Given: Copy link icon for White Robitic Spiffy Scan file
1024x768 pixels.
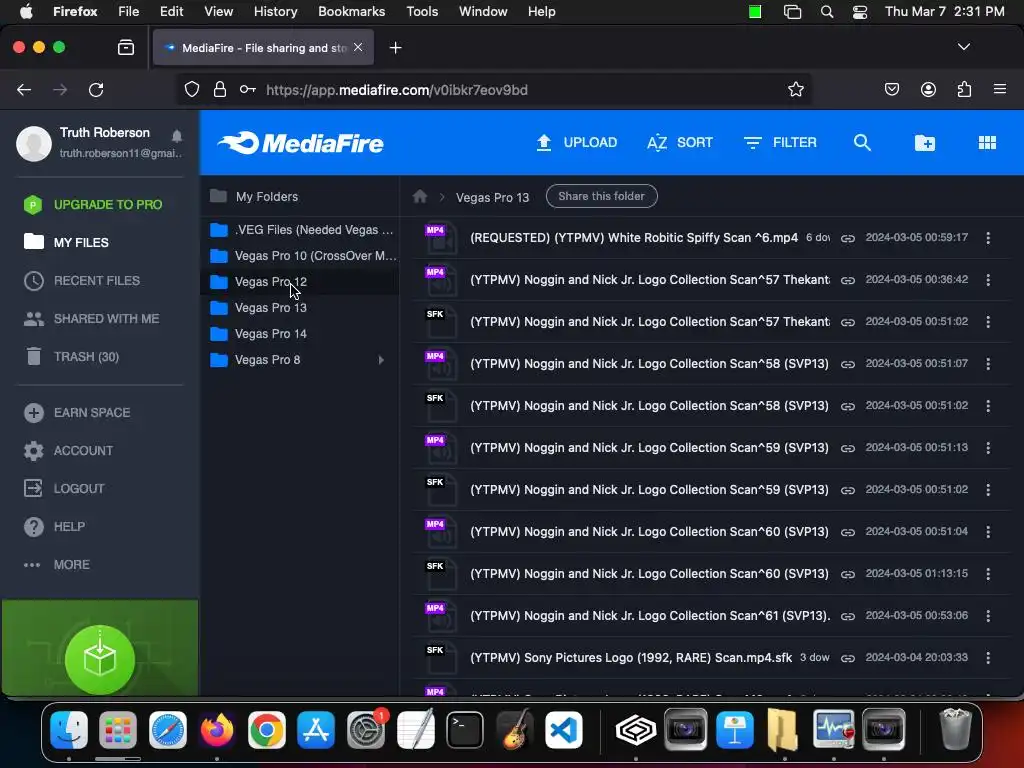Looking at the screenshot, I should pyautogui.click(x=848, y=238).
